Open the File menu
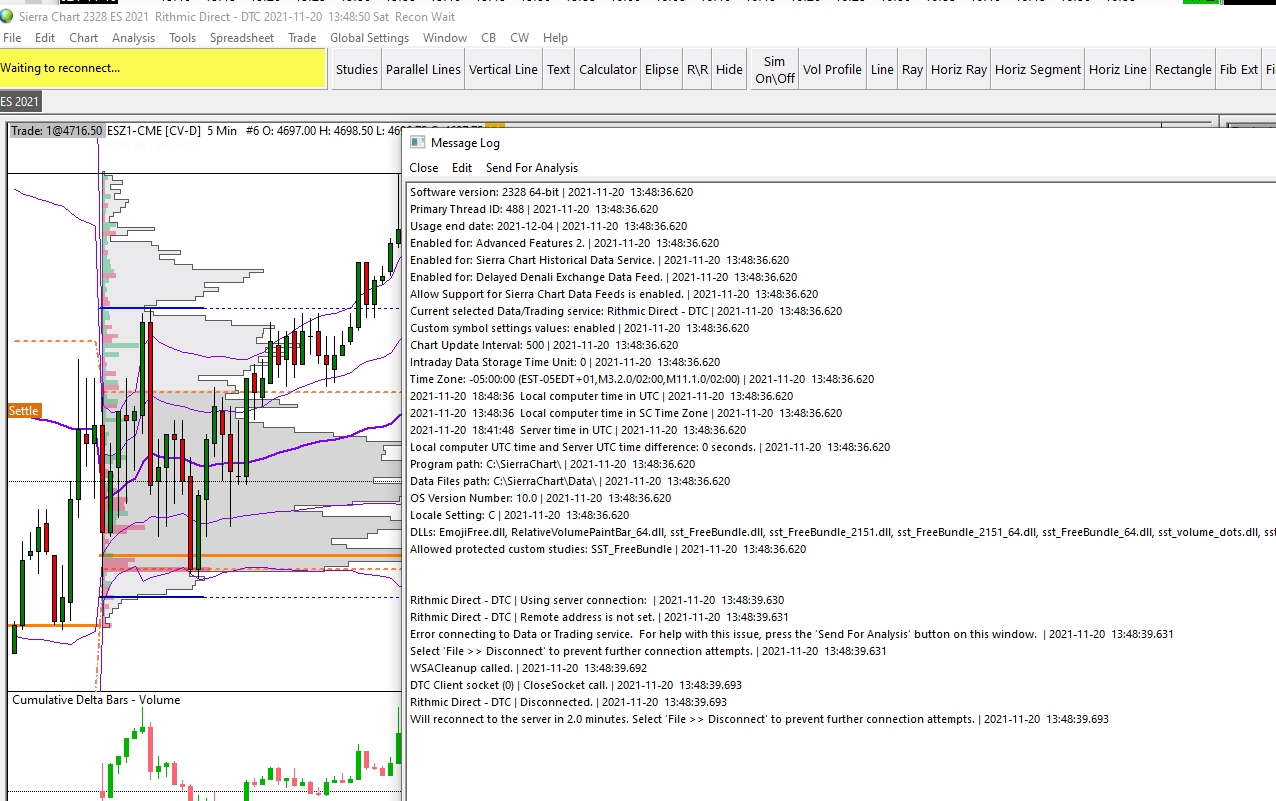Image resolution: width=1276 pixels, height=801 pixels. [12, 38]
